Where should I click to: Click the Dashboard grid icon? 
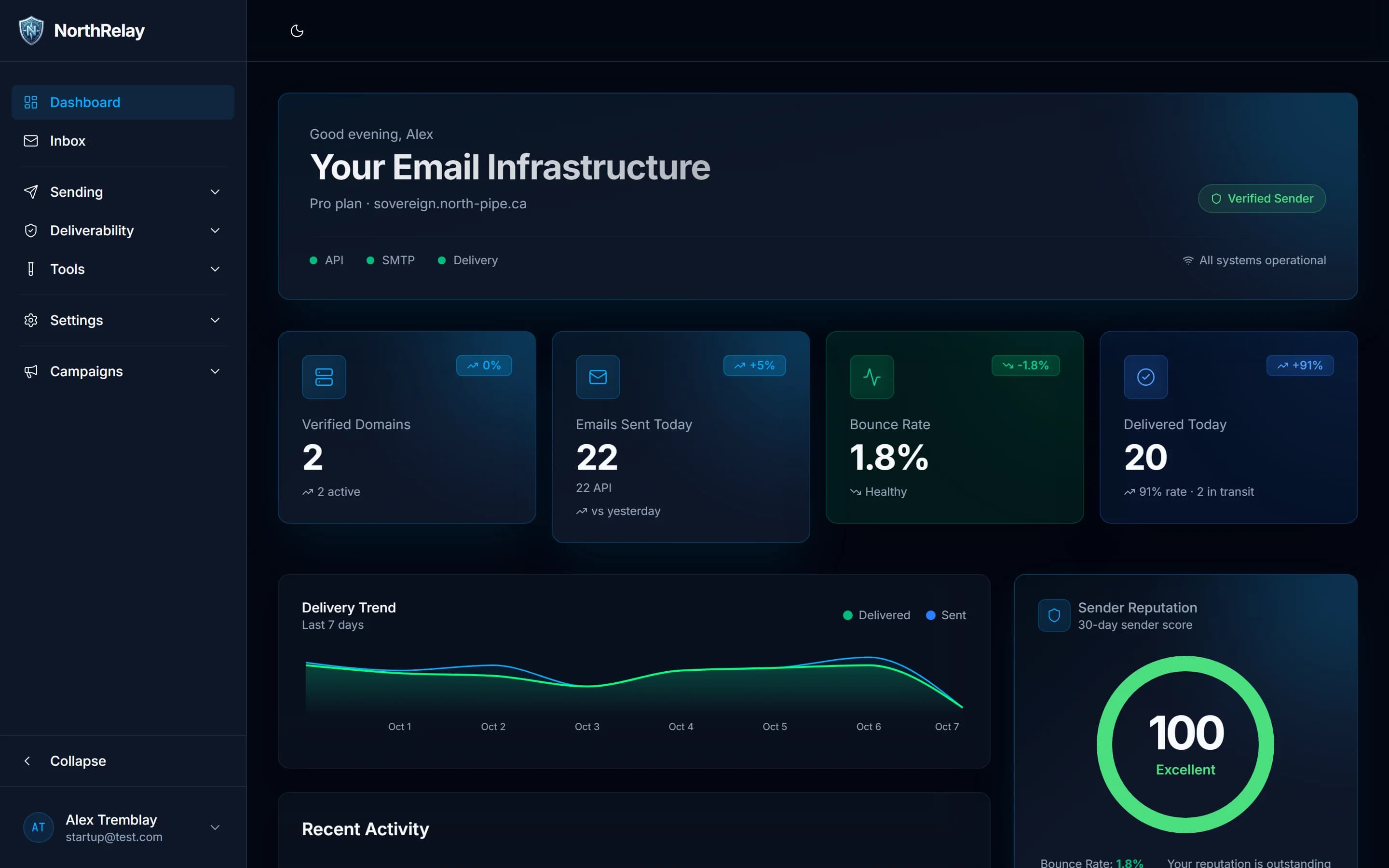click(x=31, y=102)
